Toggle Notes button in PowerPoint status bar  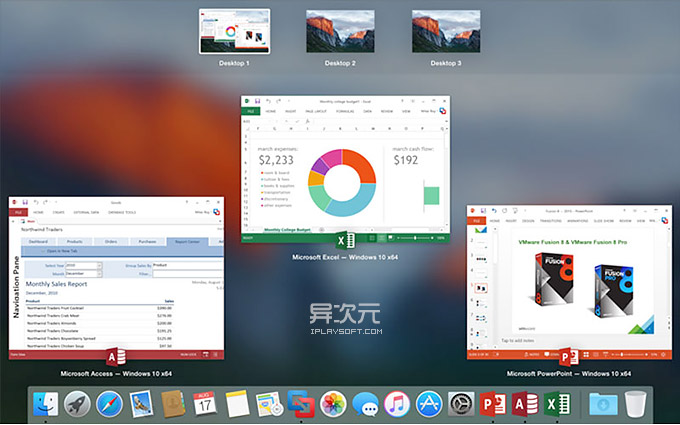pos(532,354)
